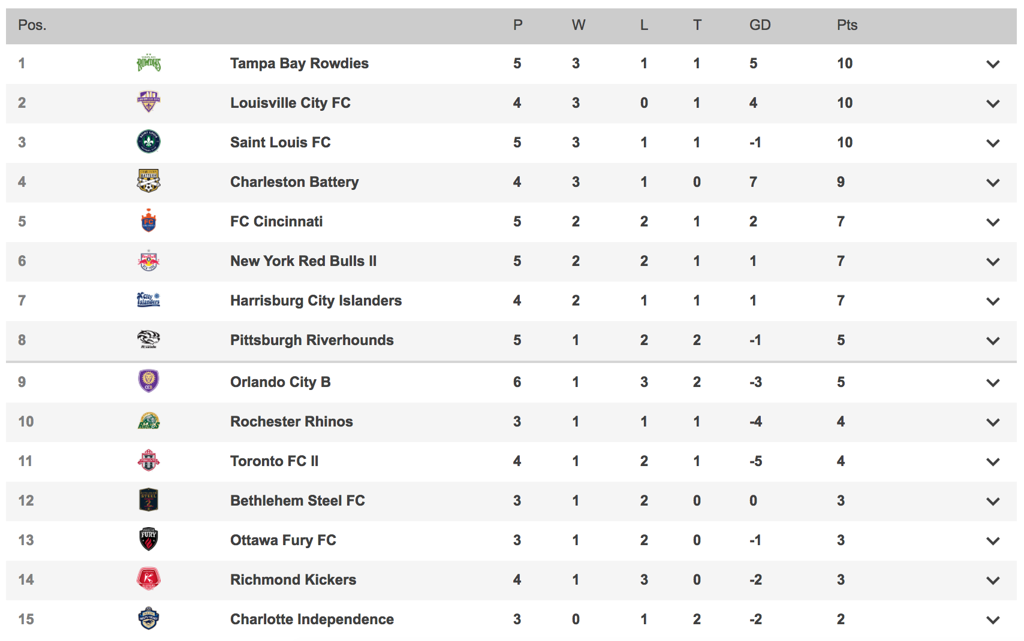
Task: Select the Saint Louis FC badge
Action: tap(148, 142)
